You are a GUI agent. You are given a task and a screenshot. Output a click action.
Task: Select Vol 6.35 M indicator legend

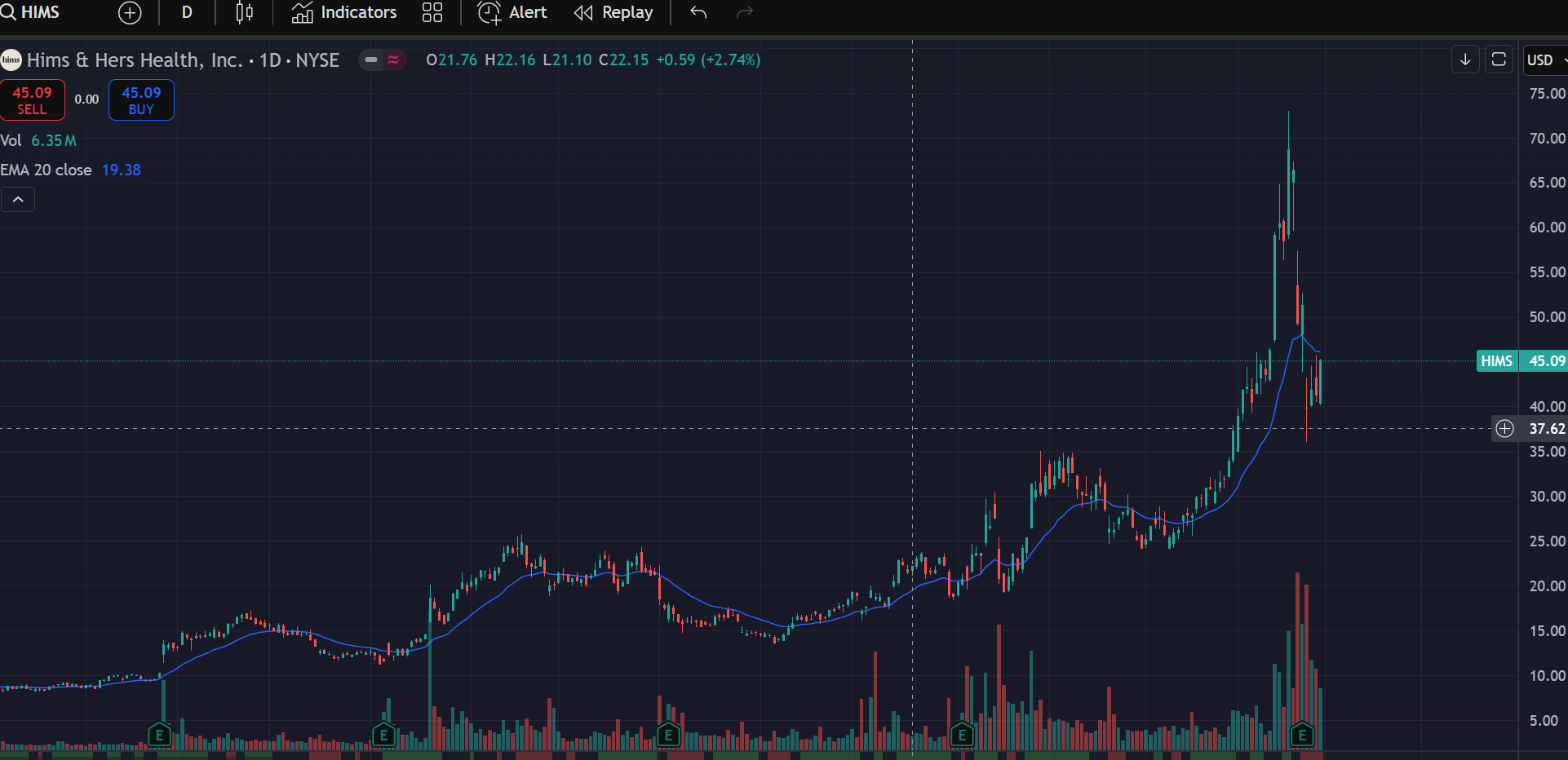[x=38, y=140]
